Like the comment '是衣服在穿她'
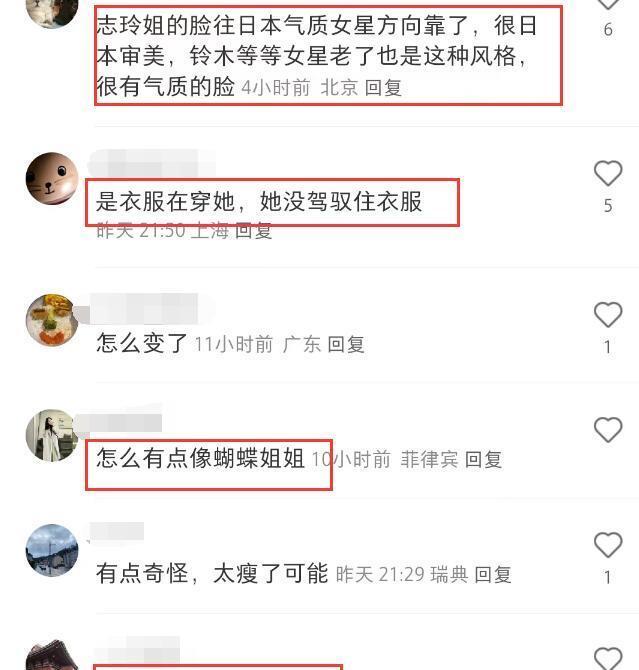This screenshot has height=670, width=639. point(608,173)
